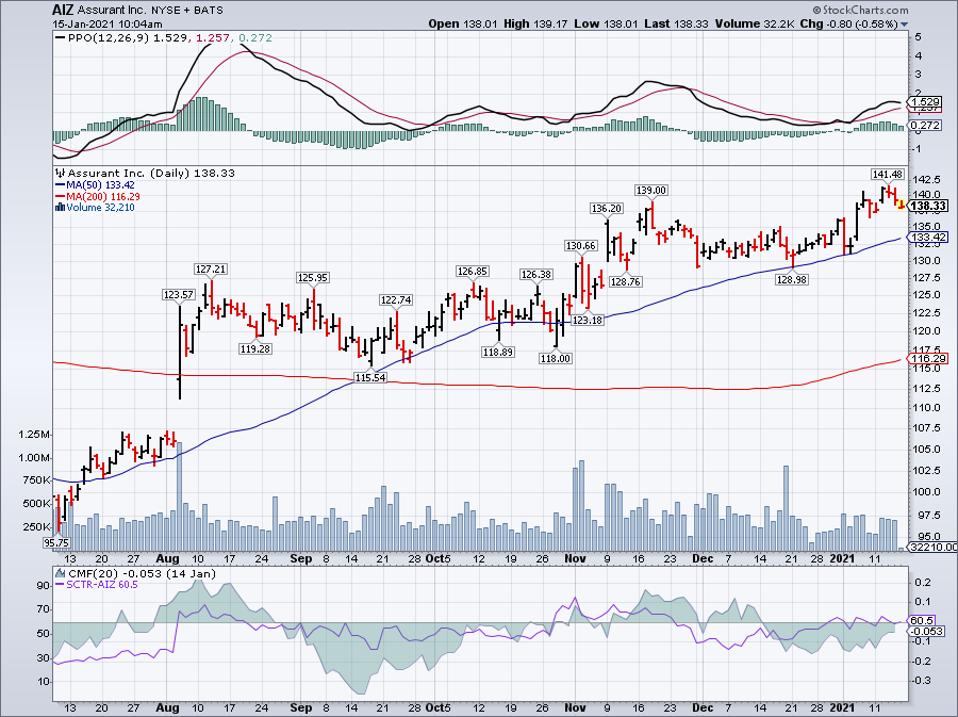The height and width of the screenshot is (717, 958).
Task: Click the 115.54 low price label
Action: pos(370,378)
